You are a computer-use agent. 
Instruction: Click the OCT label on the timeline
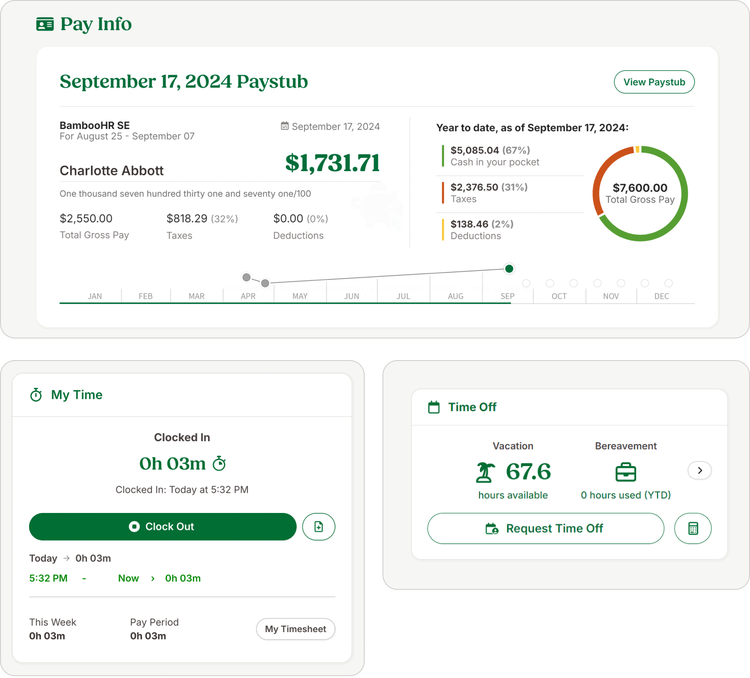(x=559, y=296)
